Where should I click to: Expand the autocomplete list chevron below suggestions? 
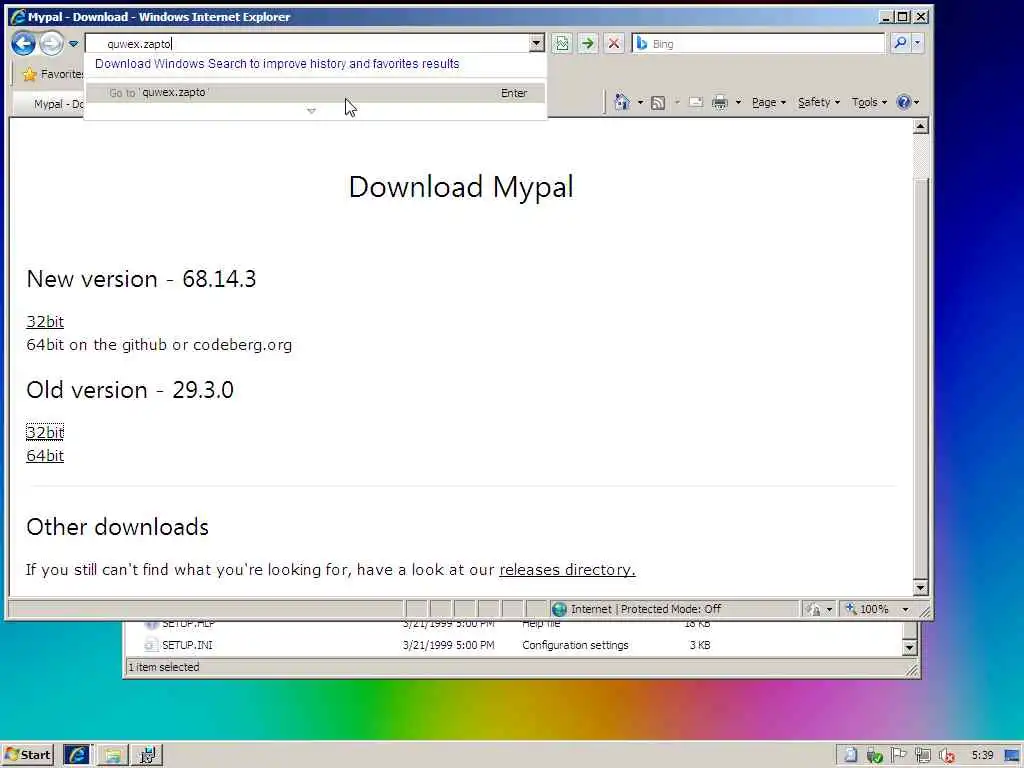point(312,111)
